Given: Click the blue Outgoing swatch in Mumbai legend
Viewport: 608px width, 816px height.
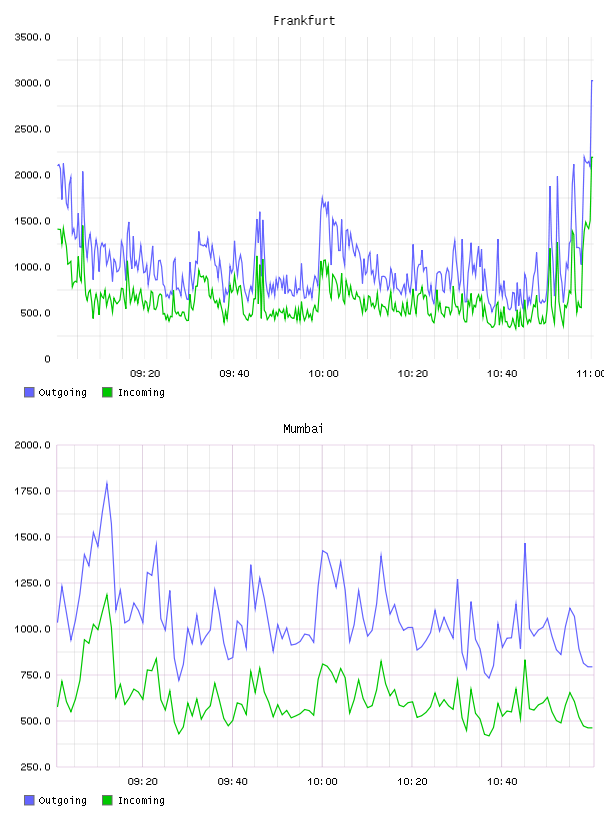Looking at the screenshot, I should pos(29,800).
